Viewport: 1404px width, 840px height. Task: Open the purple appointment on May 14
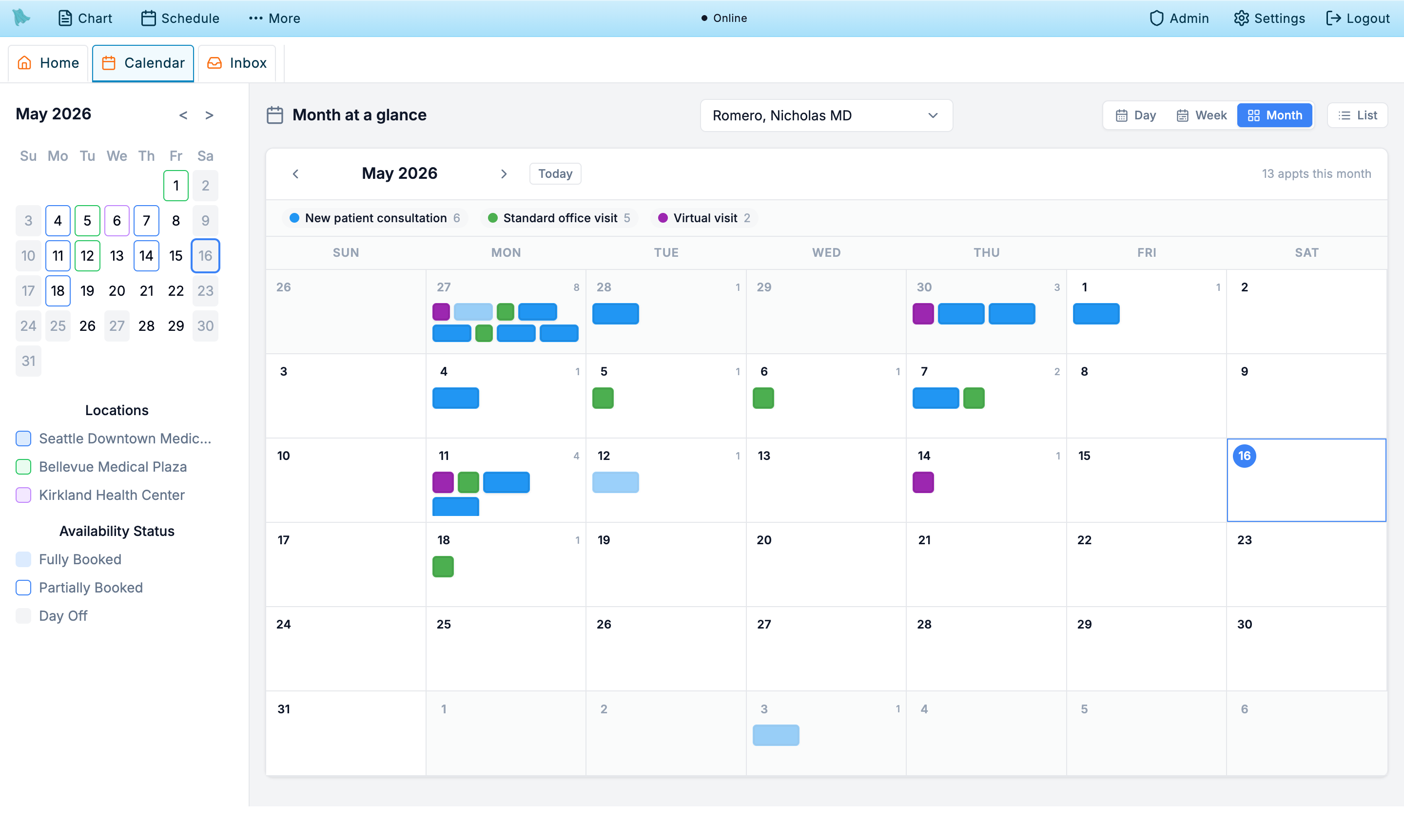(x=923, y=482)
